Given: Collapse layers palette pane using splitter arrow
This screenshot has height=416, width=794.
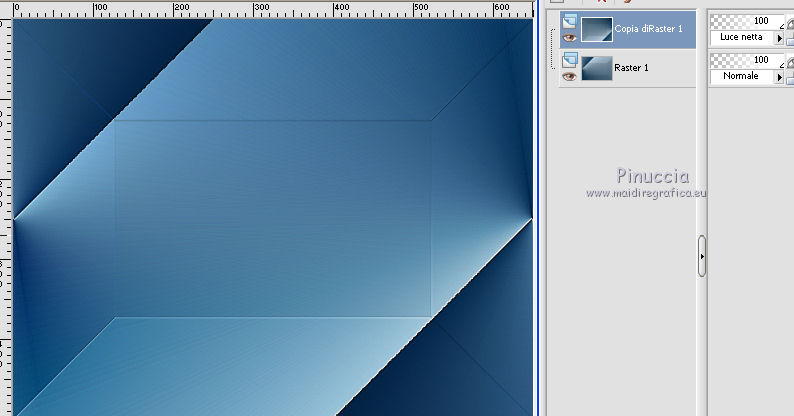Looking at the screenshot, I should [702, 256].
